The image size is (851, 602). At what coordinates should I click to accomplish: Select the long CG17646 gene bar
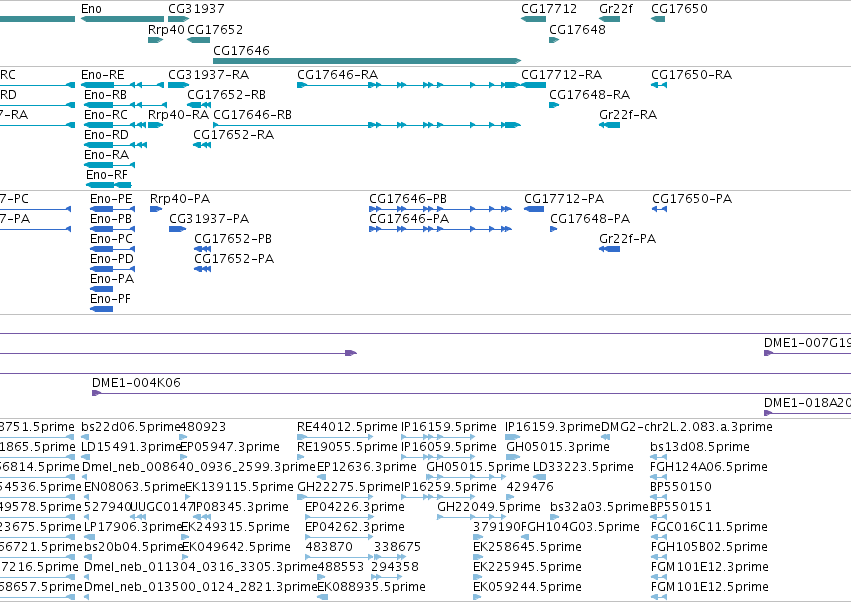coord(367,61)
